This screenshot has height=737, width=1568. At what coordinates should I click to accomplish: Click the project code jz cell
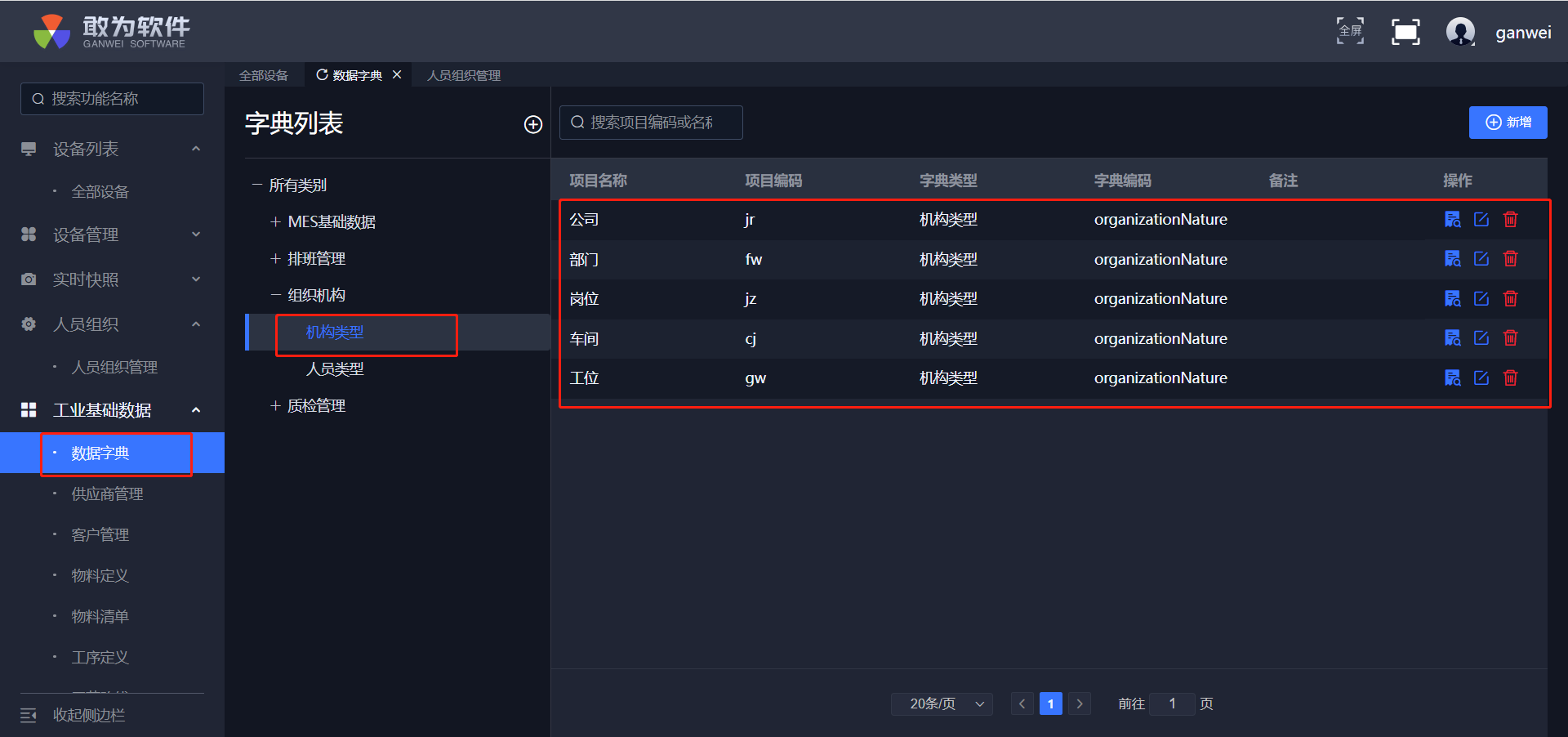[751, 299]
